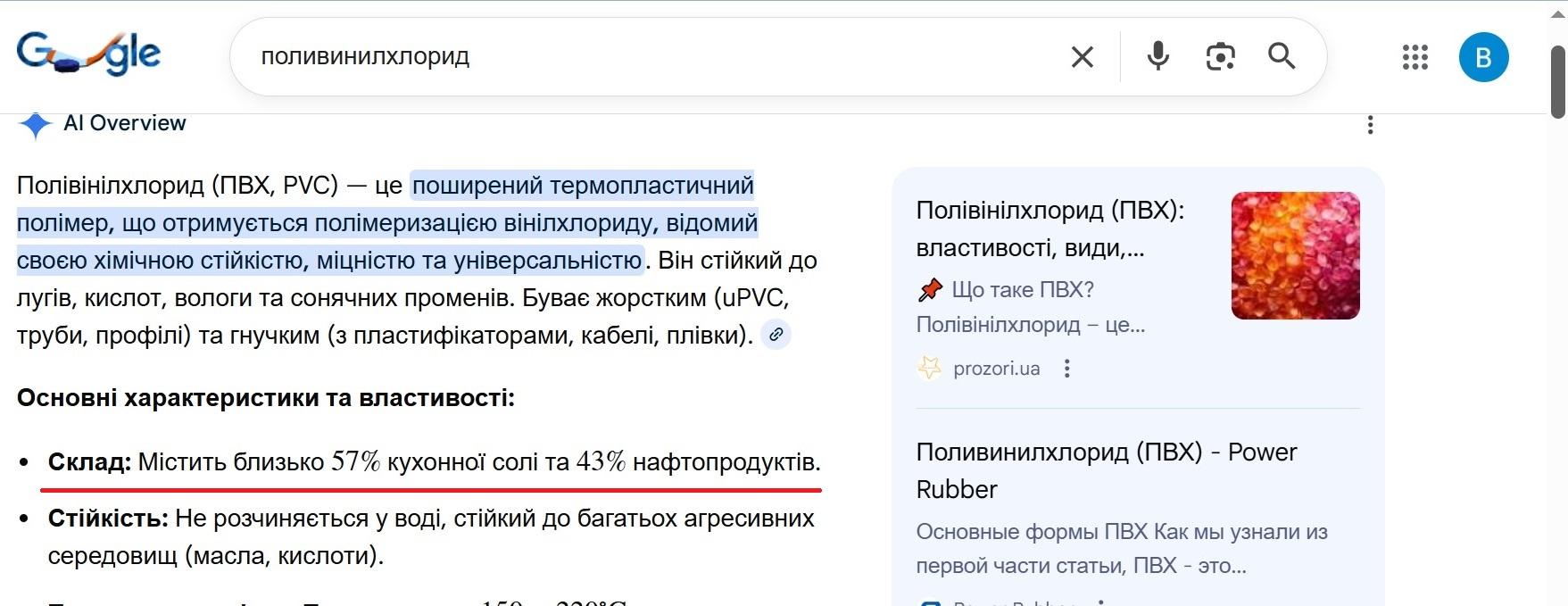
Task: Click the prozori.ua favicon
Action: tap(930, 368)
